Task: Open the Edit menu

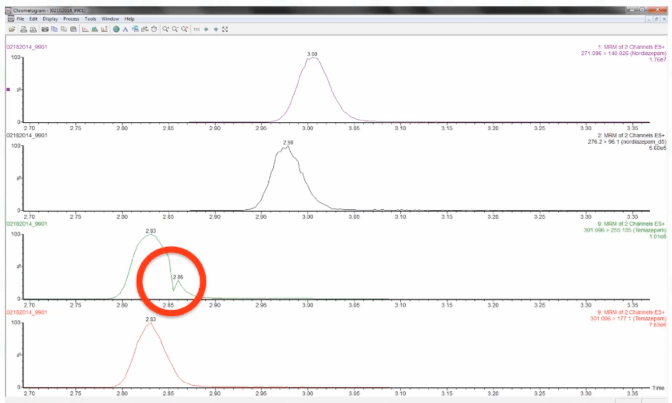Action: (33, 18)
